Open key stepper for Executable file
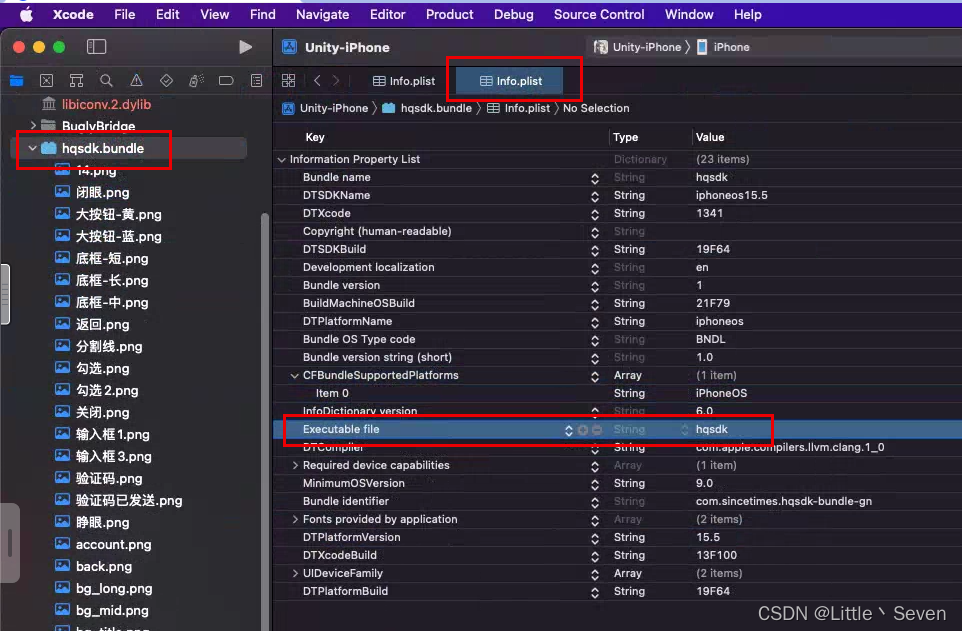This screenshot has height=631, width=962. pos(569,430)
